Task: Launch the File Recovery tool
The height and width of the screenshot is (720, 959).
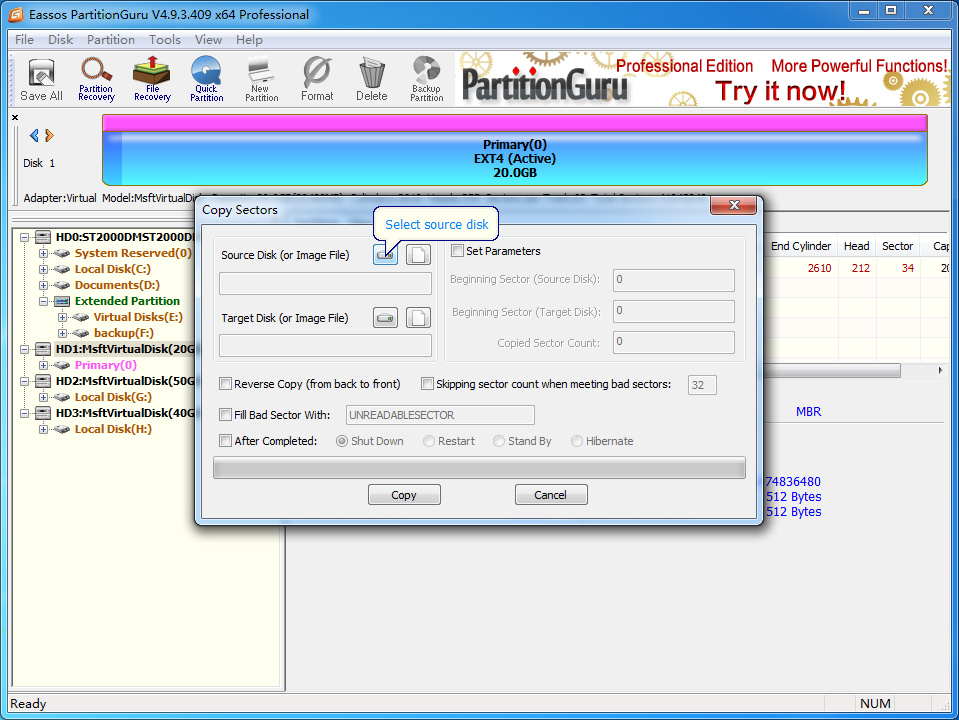Action: [x=152, y=80]
